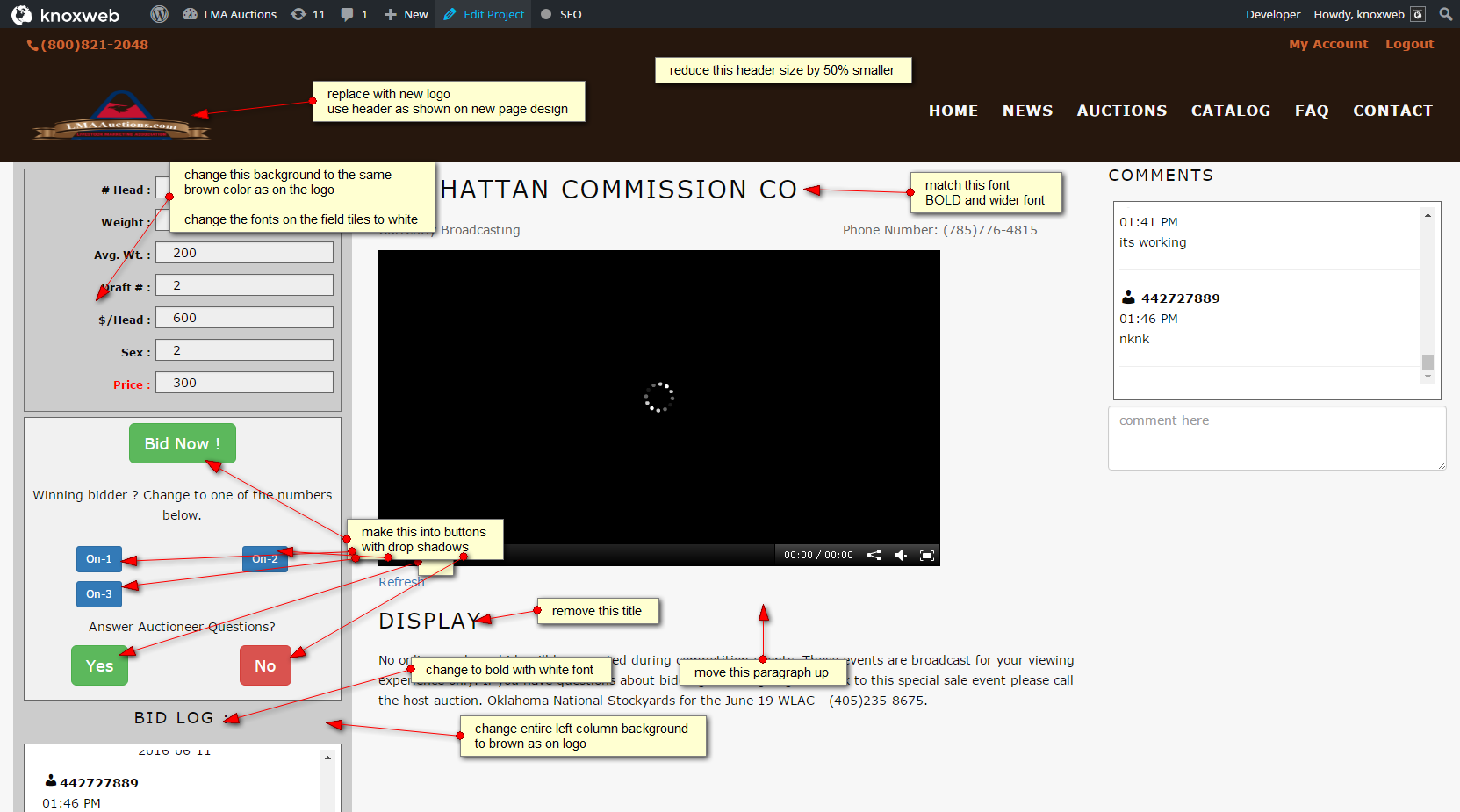Click the Edit Project pencil item

click(485, 14)
